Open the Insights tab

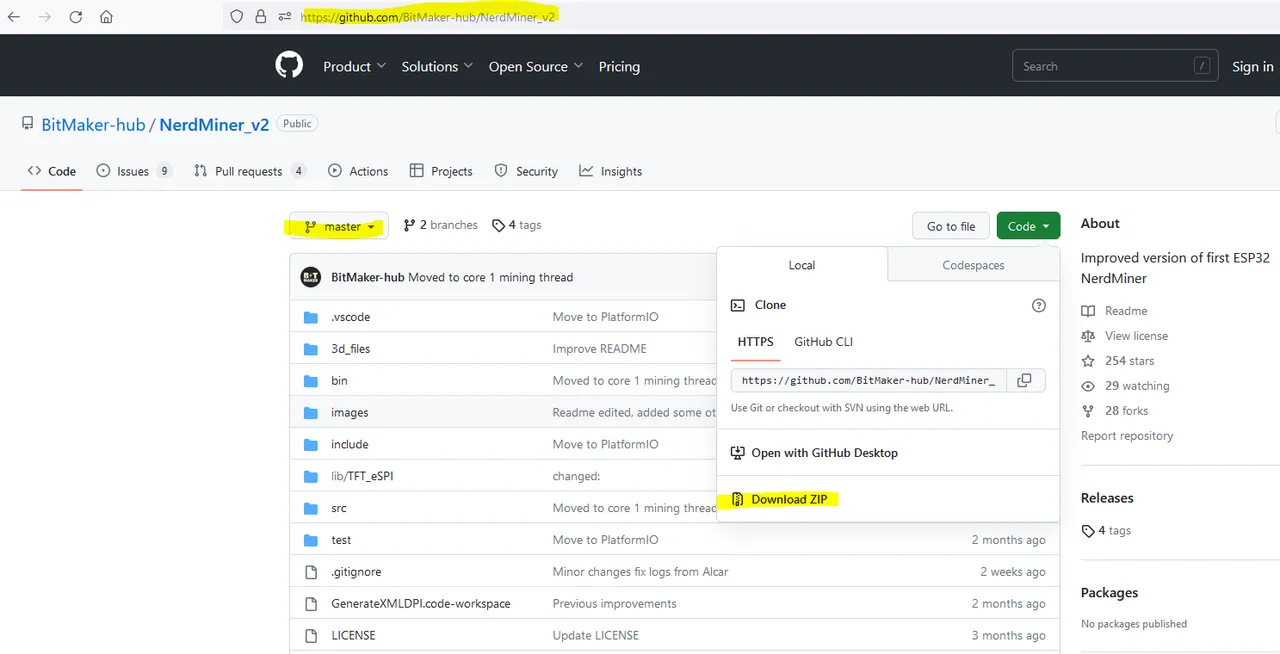pos(610,171)
